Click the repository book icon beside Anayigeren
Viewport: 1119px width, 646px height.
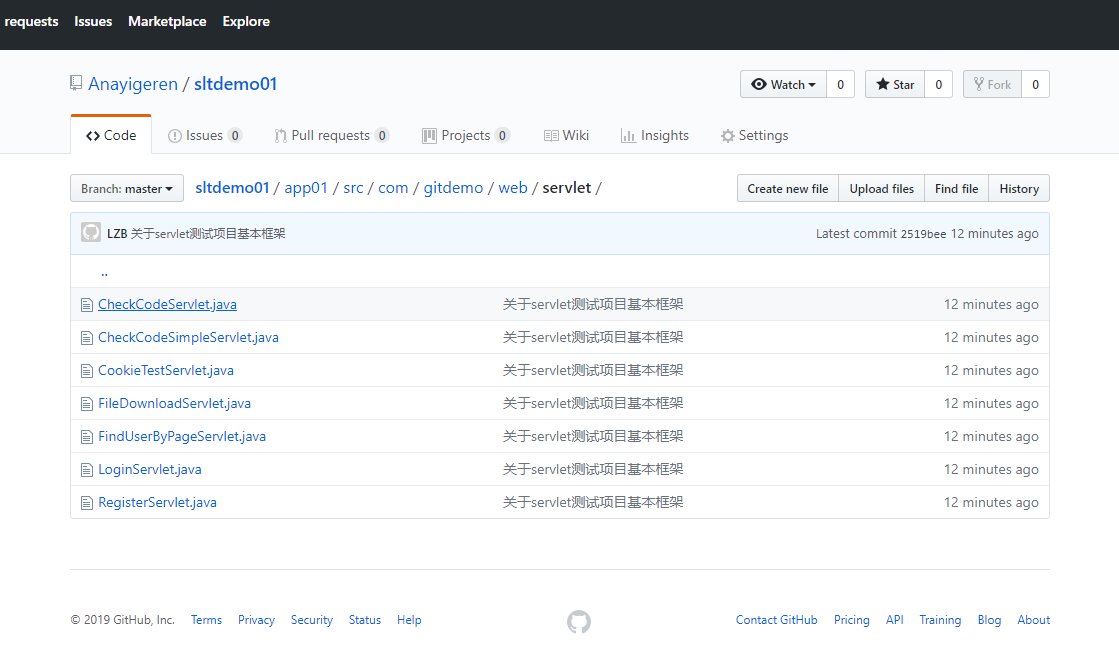click(76, 84)
